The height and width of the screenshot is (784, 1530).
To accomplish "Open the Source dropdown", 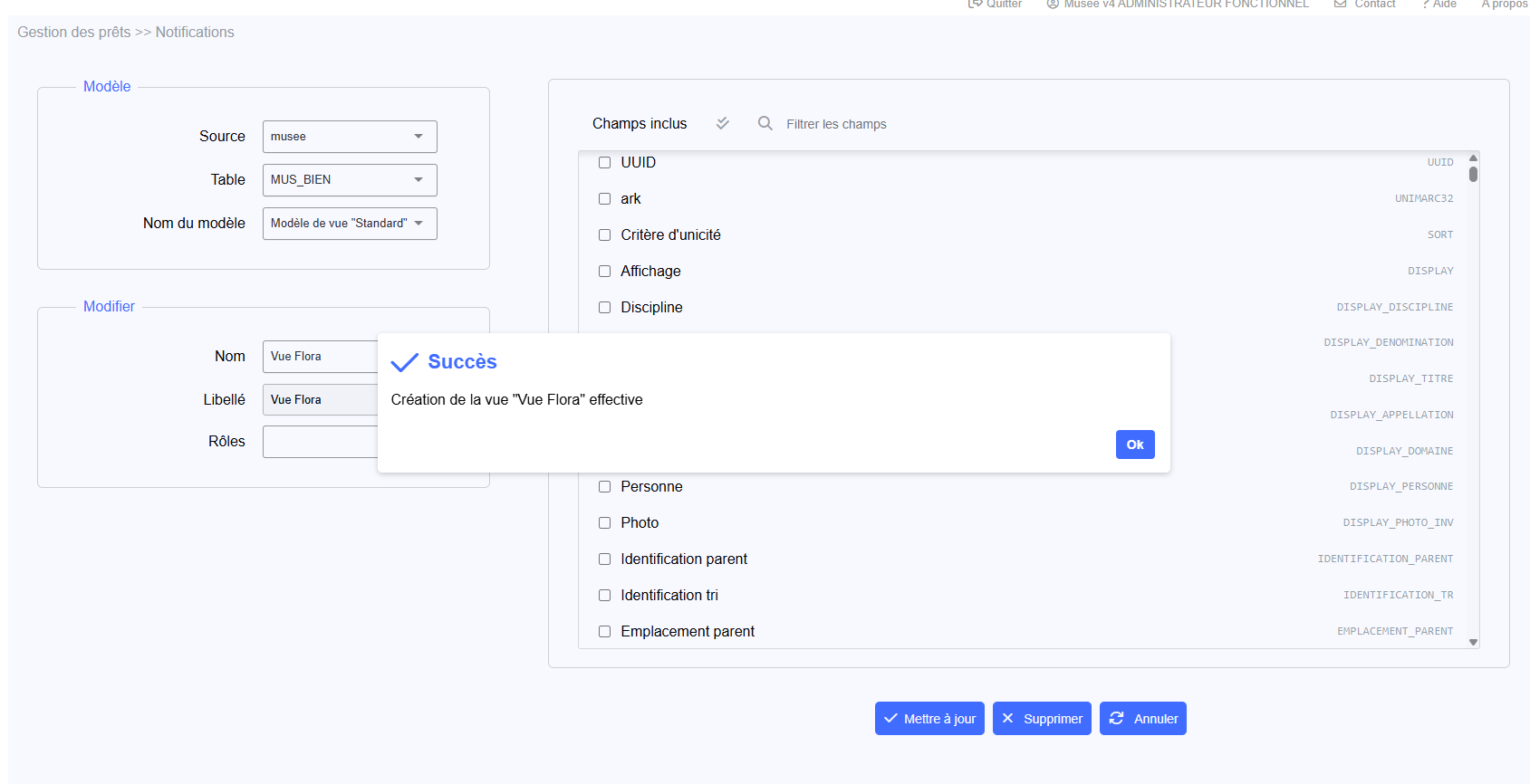I will click(x=350, y=137).
